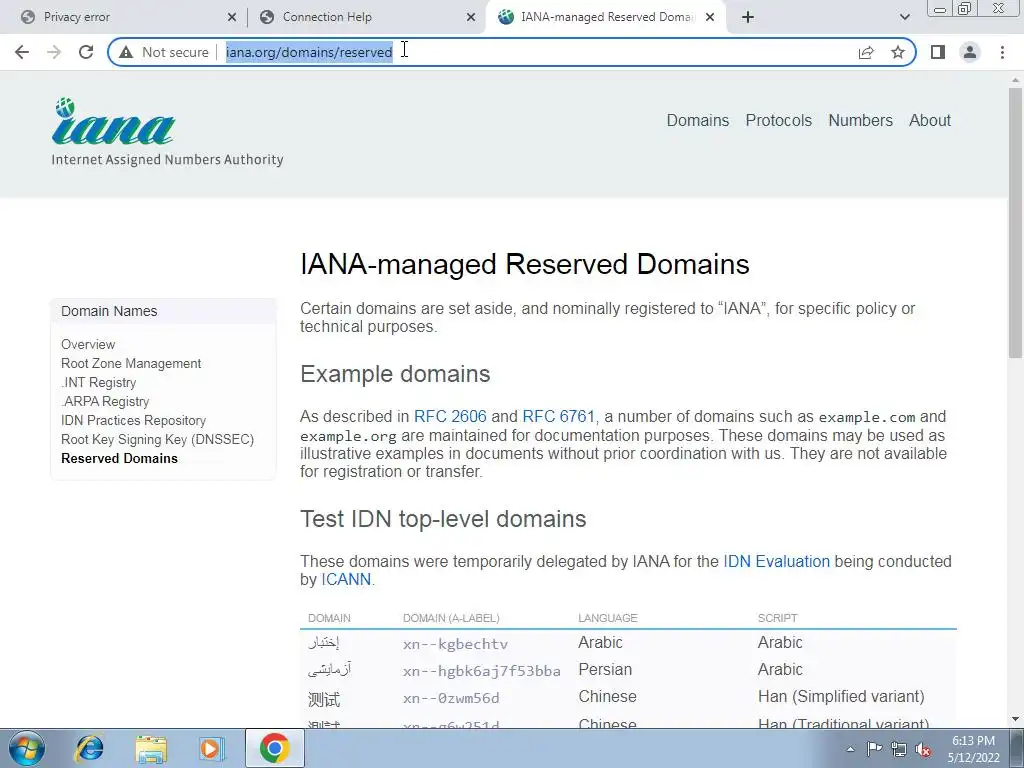Go to Root Zone Management

tap(131, 363)
